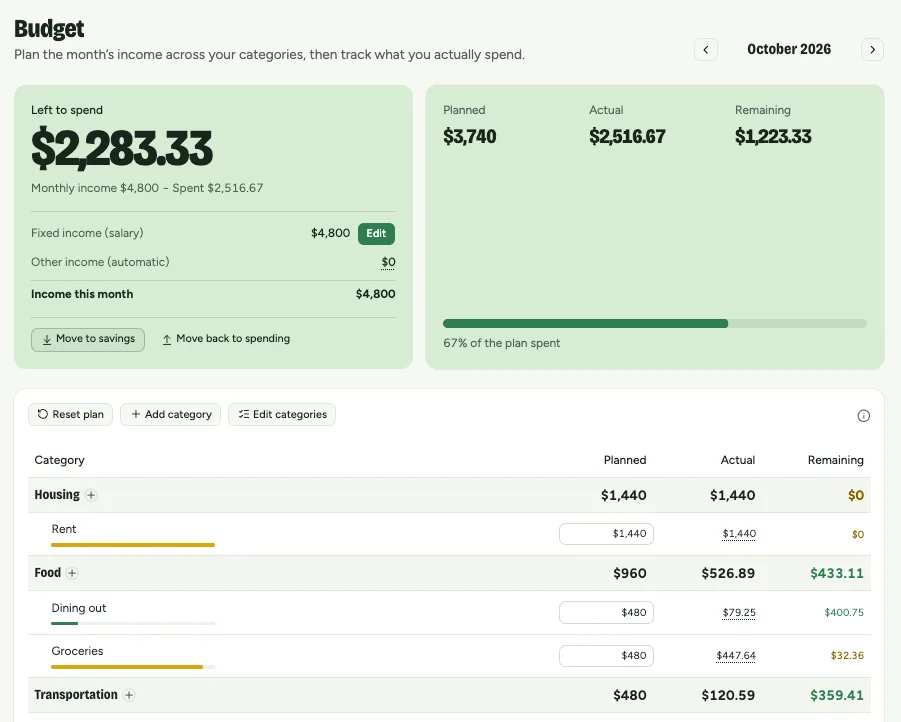Click the Groceries progress bar
The width and height of the screenshot is (901, 722).
click(x=133, y=667)
